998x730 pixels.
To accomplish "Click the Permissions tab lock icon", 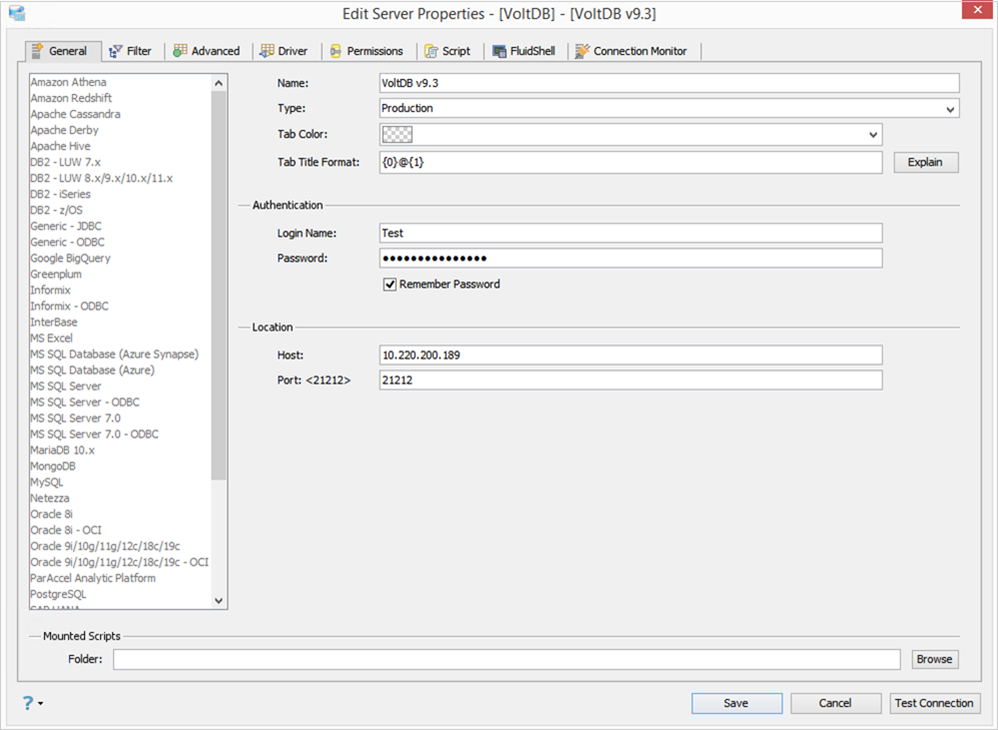I will (335, 52).
